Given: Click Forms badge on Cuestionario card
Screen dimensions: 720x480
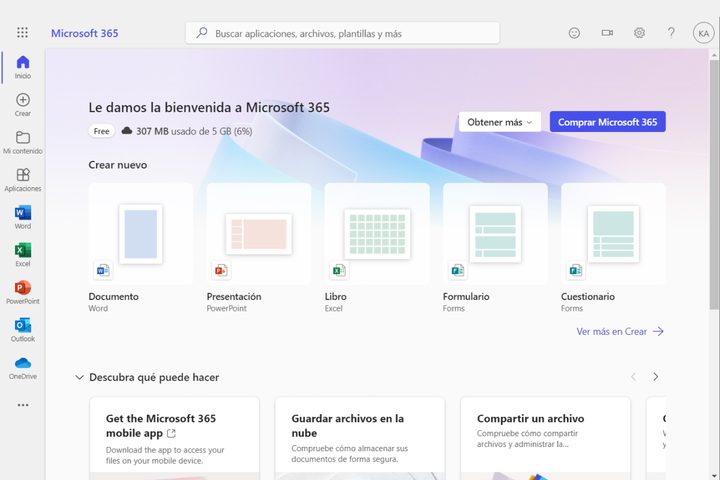Looking at the screenshot, I should tap(575, 271).
